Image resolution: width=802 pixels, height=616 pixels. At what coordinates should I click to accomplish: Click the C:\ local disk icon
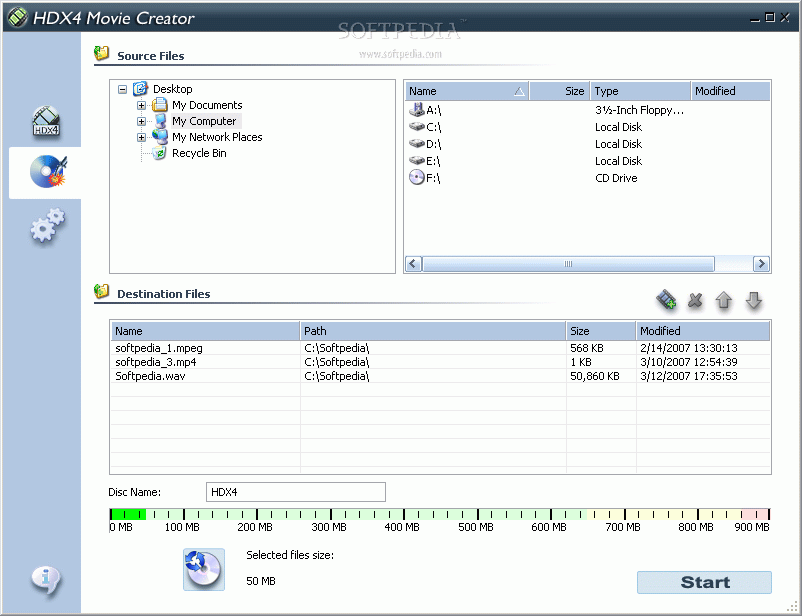(x=417, y=126)
